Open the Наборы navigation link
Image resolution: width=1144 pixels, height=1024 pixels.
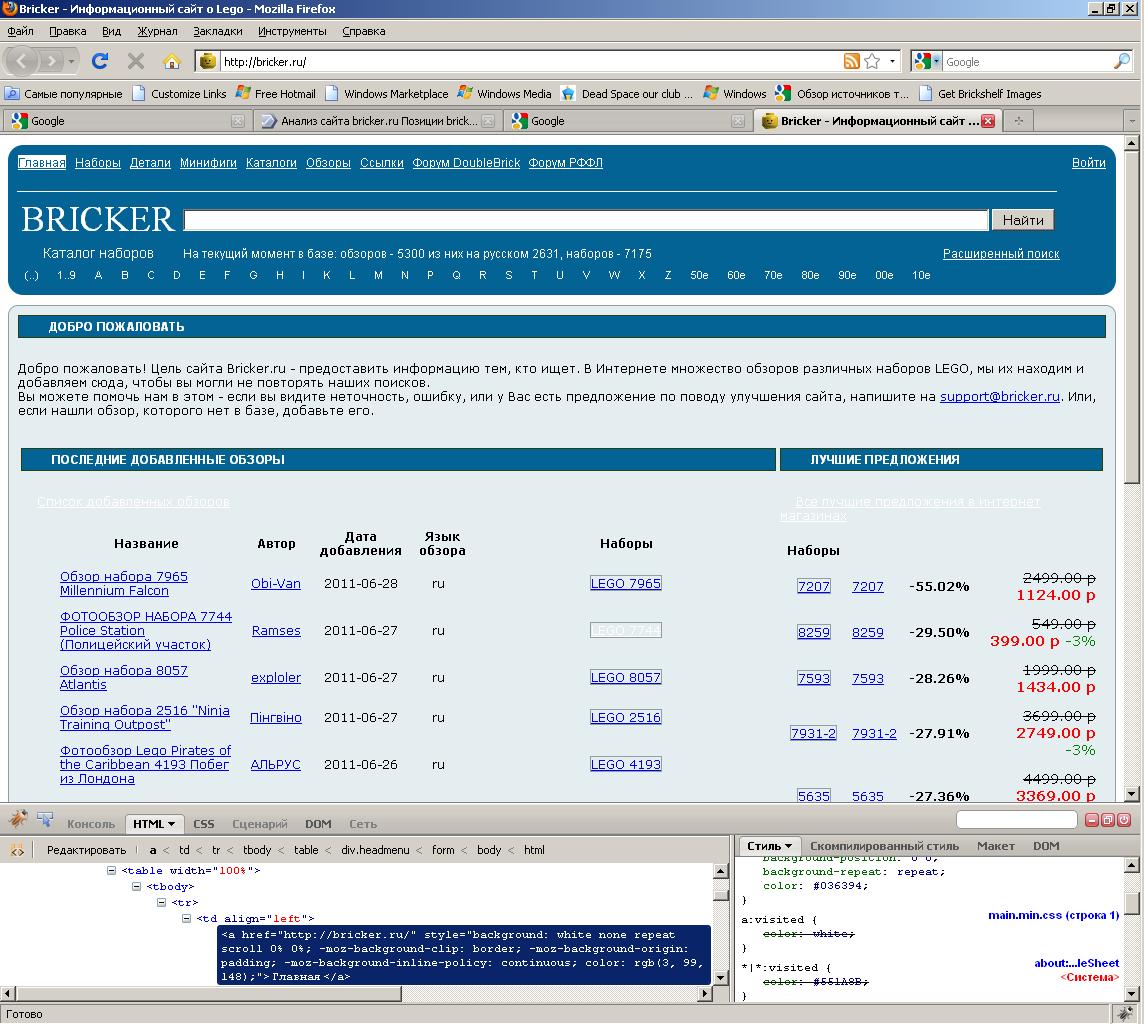pyautogui.click(x=98, y=163)
